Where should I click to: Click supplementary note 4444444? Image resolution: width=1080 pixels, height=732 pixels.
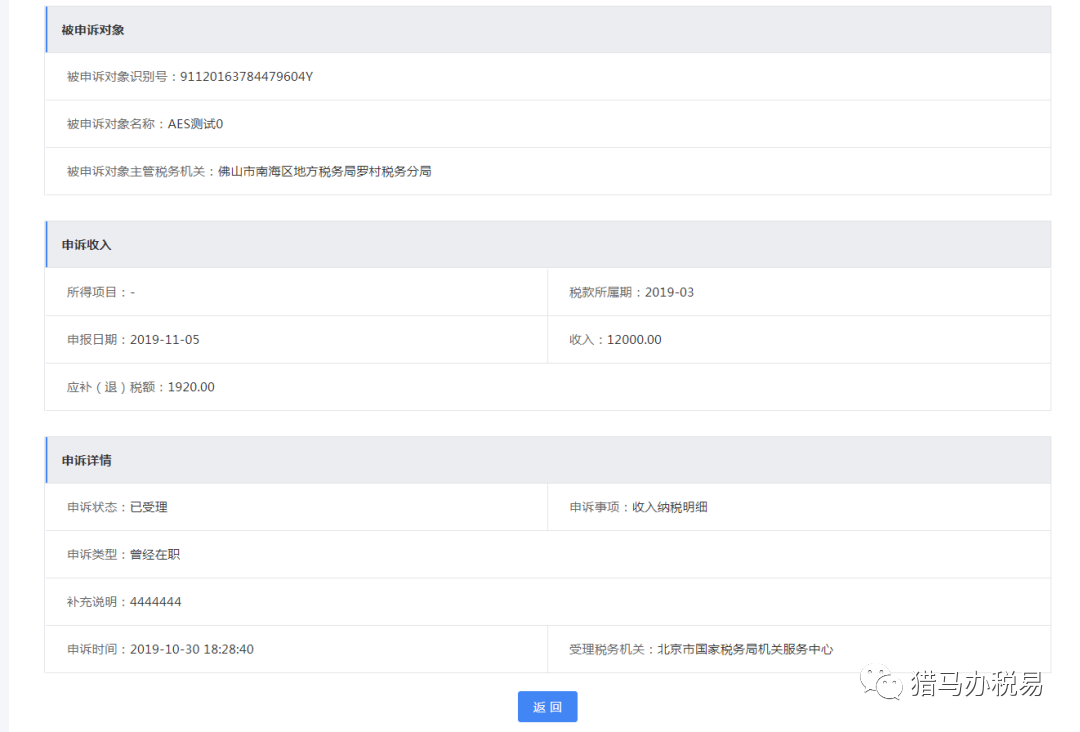156,602
